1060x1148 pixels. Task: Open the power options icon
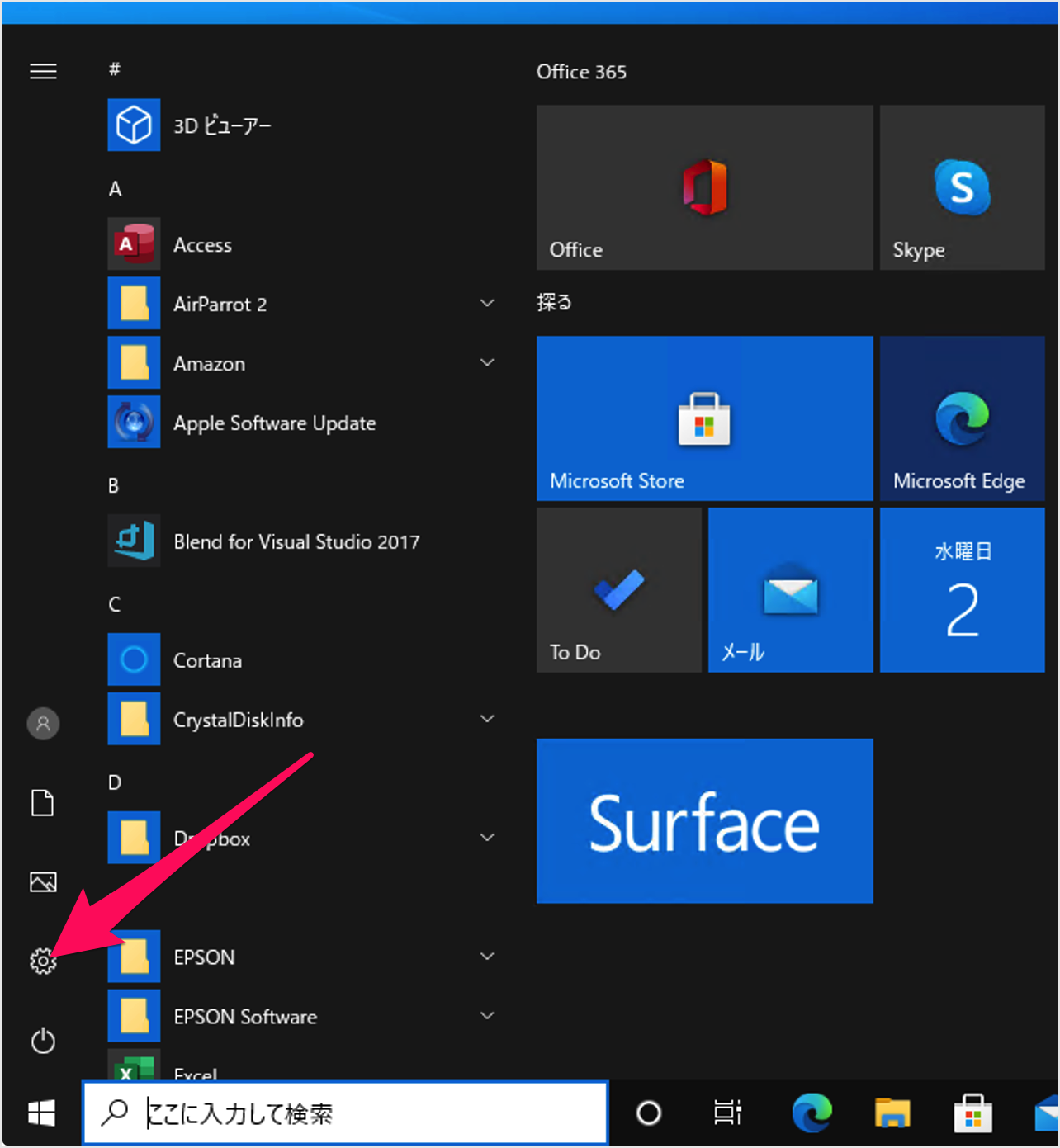43,1041
